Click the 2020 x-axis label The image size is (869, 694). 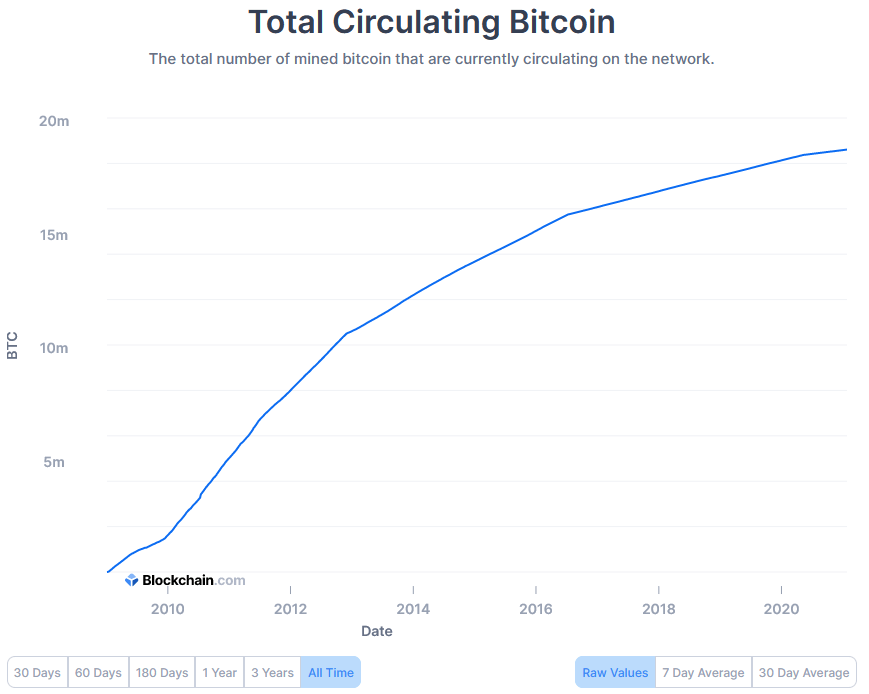tap(781, 608)
